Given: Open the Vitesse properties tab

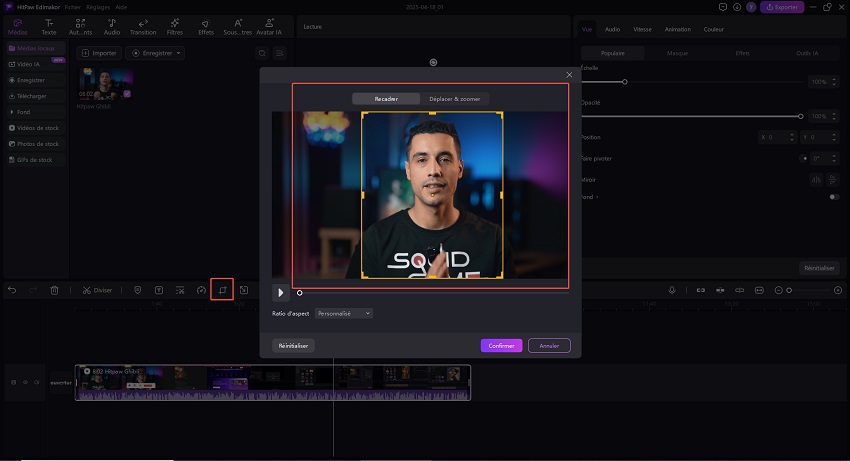Looking at the screenshot, I should [642, 29].
